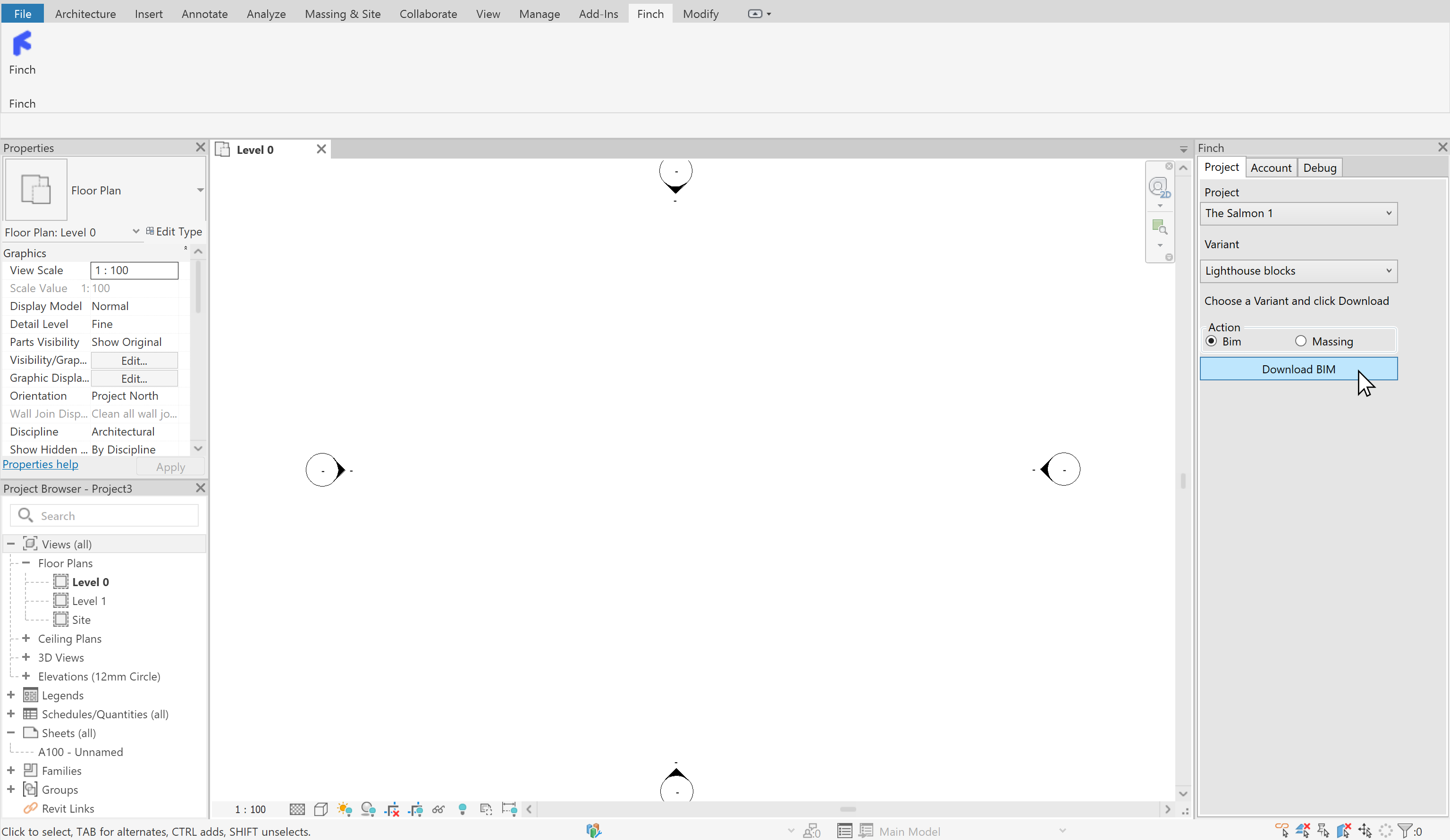Click Temporary Hide/Isolate glasses icon
The height and width of the screenshot is (840, 1450).
pyautogui.click(x=438, y=809)
